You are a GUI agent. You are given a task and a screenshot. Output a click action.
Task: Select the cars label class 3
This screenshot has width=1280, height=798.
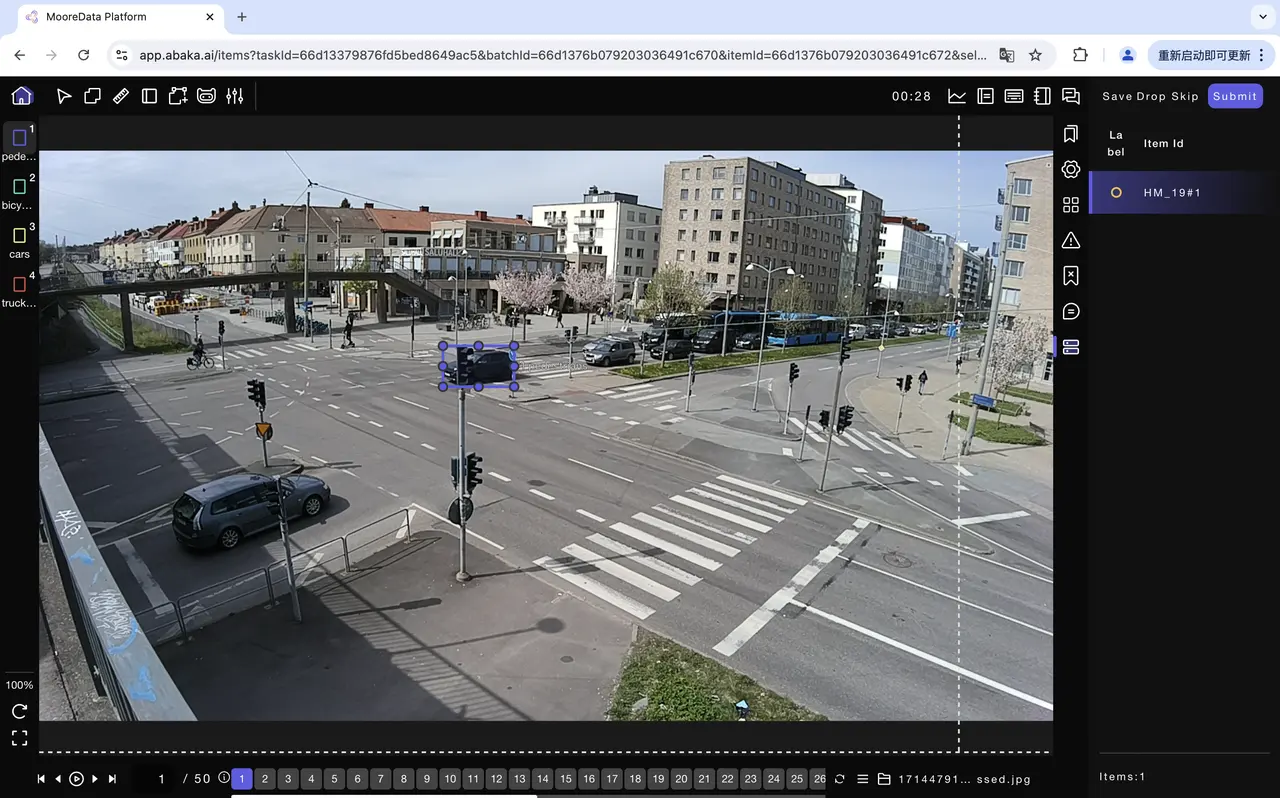[19, 242]
